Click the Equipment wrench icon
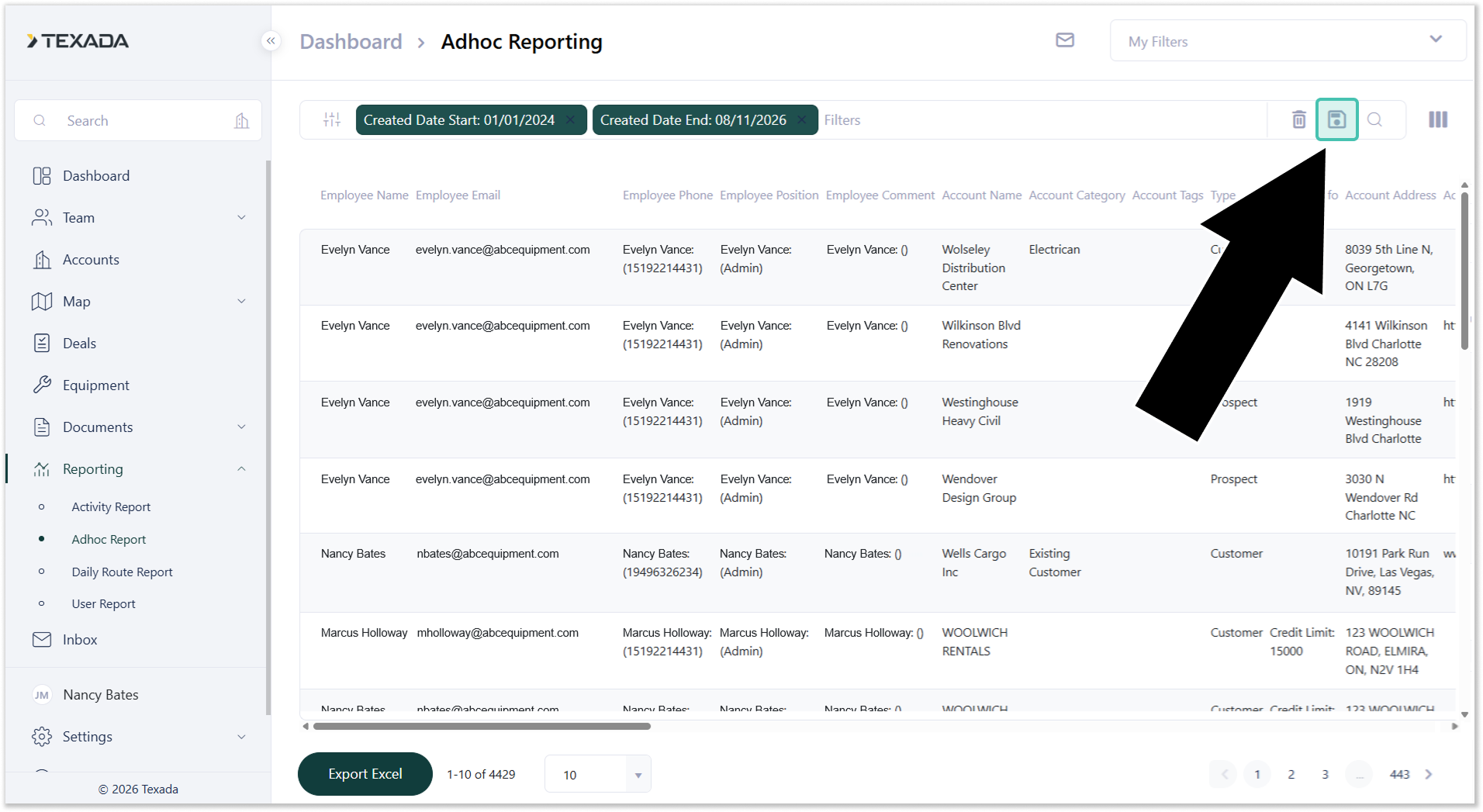 coord(42,385)
